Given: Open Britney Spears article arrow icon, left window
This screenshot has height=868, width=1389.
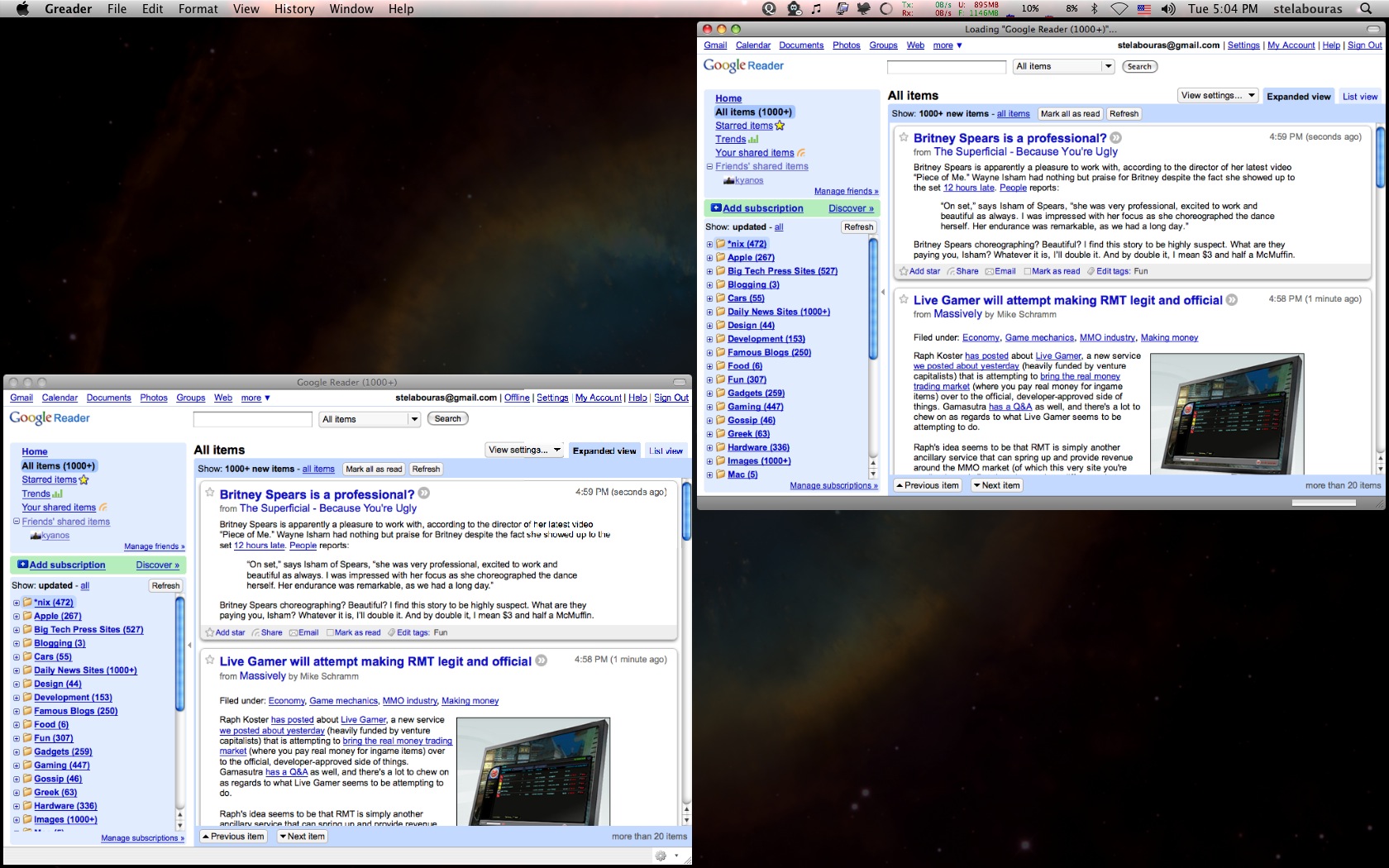Looking at the screenshot, I should pyautogui.click(x=423, y=494).
